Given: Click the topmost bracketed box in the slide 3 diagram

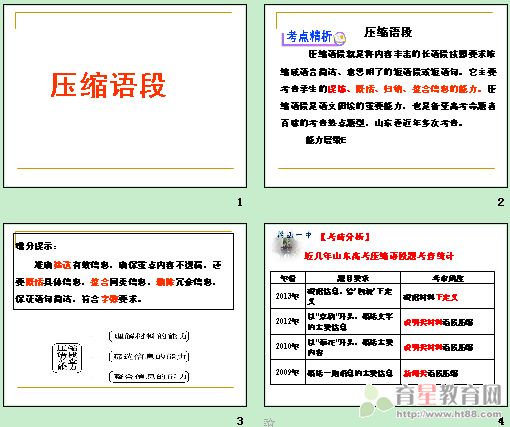Looking at the screenshot, I should point(149,336).
